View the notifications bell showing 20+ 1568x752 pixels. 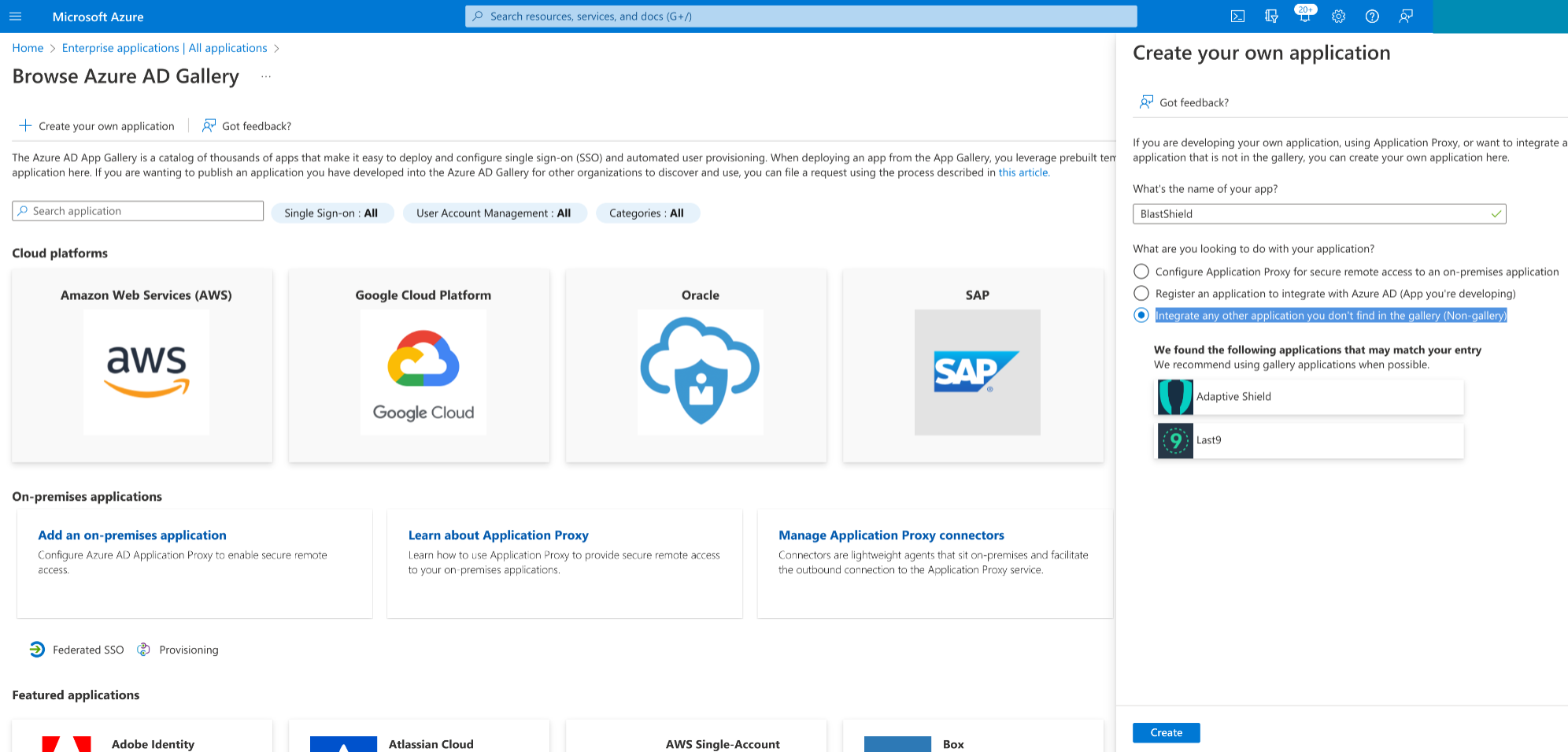pyautogui.click(x=1305, y=16)
